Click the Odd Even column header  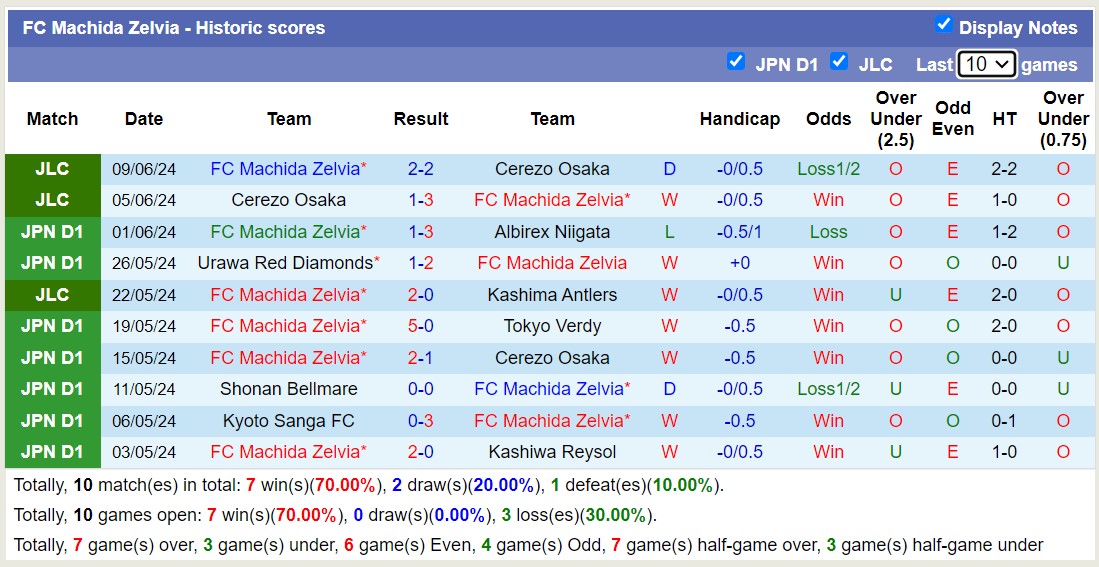pyautogui.click(x=953, y=119)
